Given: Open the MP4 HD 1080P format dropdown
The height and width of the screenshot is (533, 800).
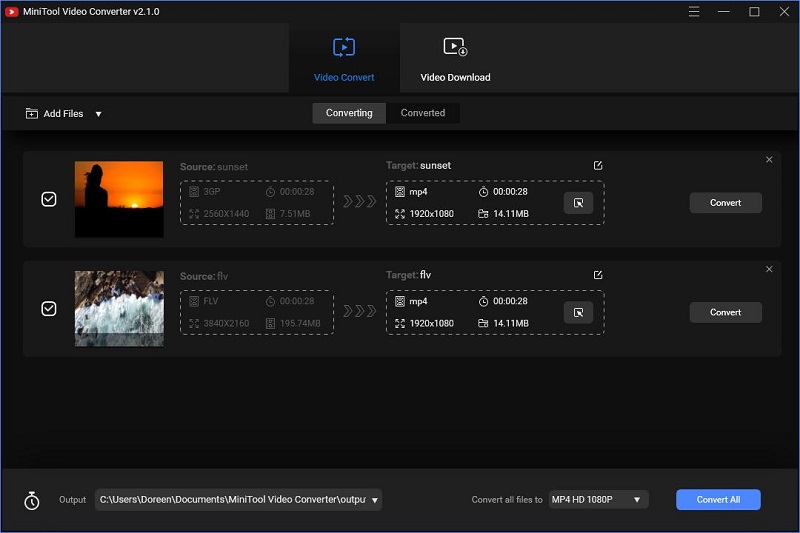Looking at the screenshot, I should coord(598,499).
